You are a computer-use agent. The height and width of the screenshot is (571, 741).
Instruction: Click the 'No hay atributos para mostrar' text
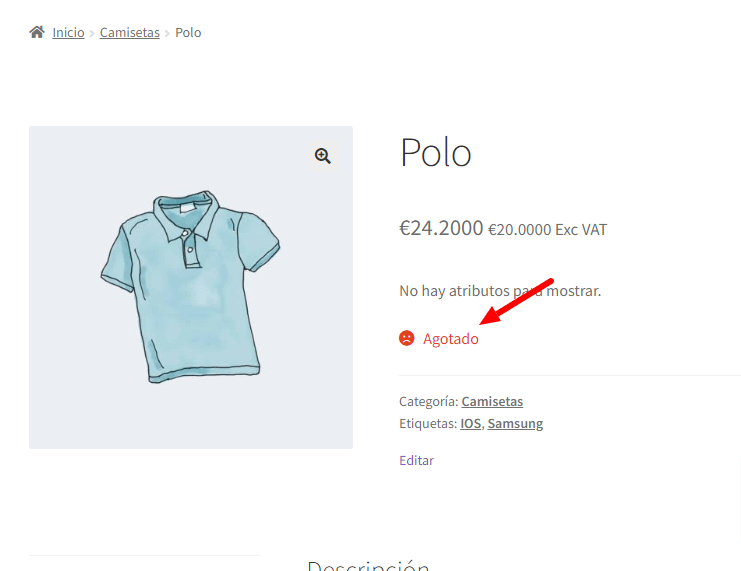(500, 291)
